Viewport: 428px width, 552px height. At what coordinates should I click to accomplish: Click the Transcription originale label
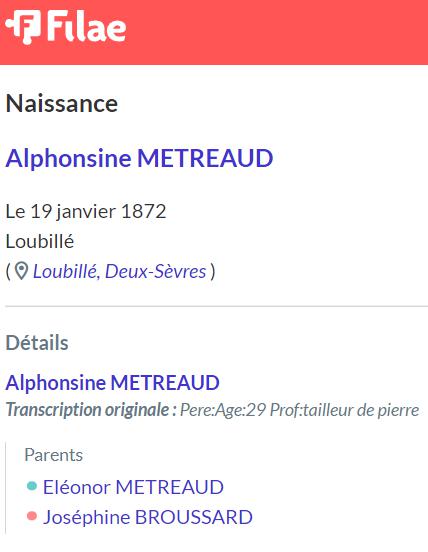[91, 410]
